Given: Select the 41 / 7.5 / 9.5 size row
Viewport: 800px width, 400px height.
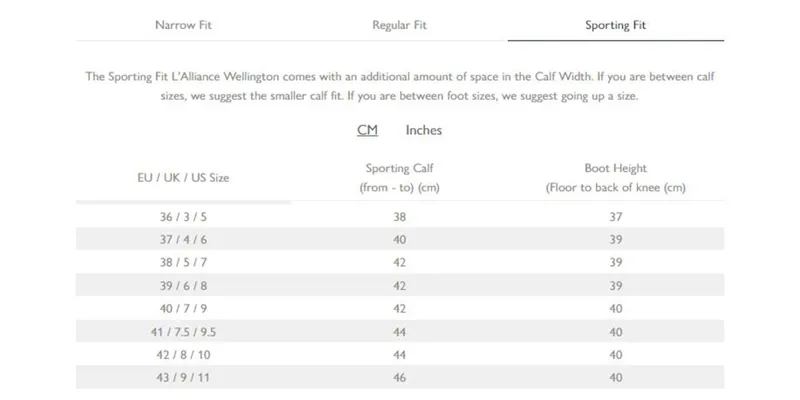Looking at the screenshot, I should coord(400,332).
